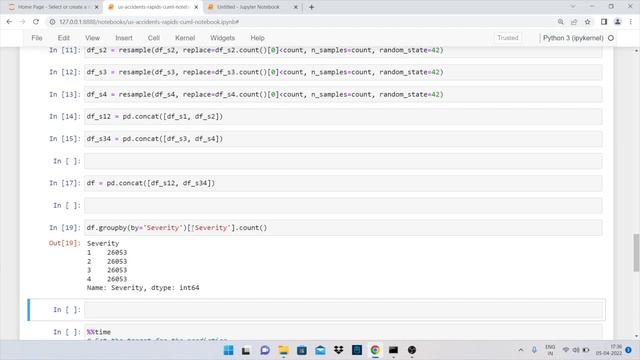Screen dimensions: 640x360
Task: Open the View menu
Action: tap(92, 38)
